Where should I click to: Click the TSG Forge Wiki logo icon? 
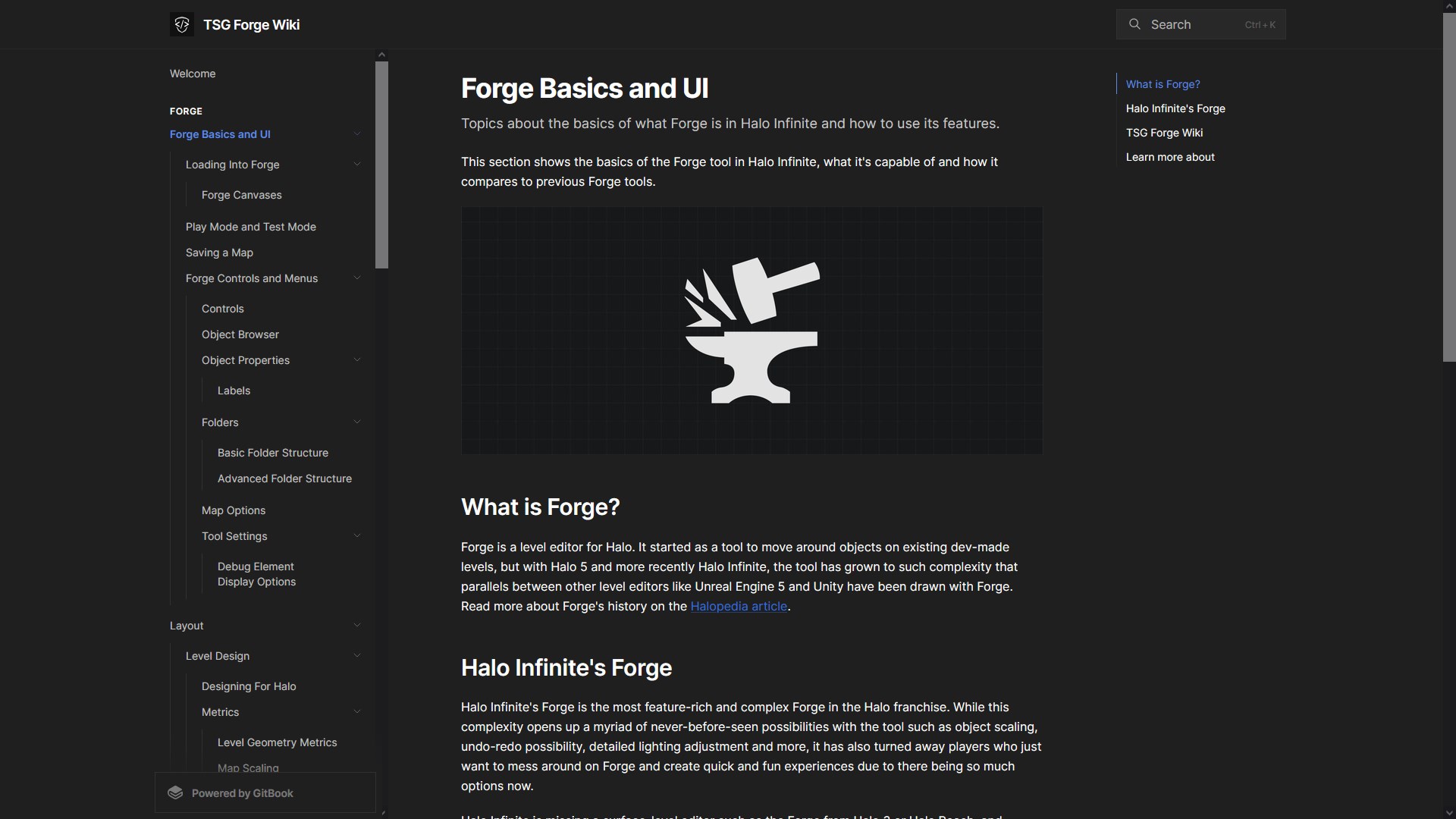(181, 24)
